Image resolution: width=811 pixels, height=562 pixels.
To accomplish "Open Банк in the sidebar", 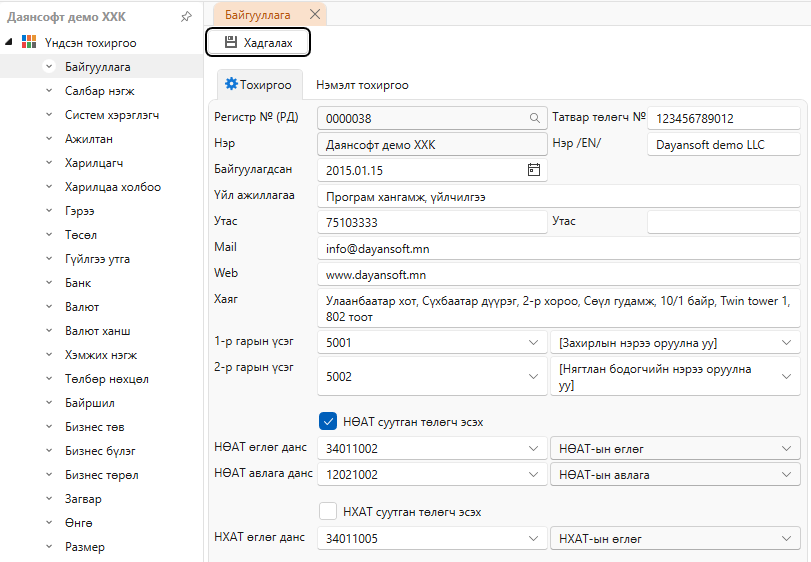I will 78,283.
